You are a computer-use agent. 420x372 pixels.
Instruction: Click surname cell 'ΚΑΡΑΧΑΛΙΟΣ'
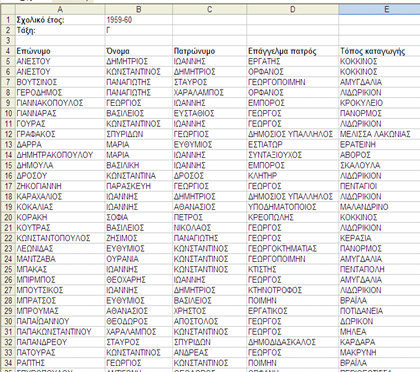pyautogui.click(x=60, y=197)
